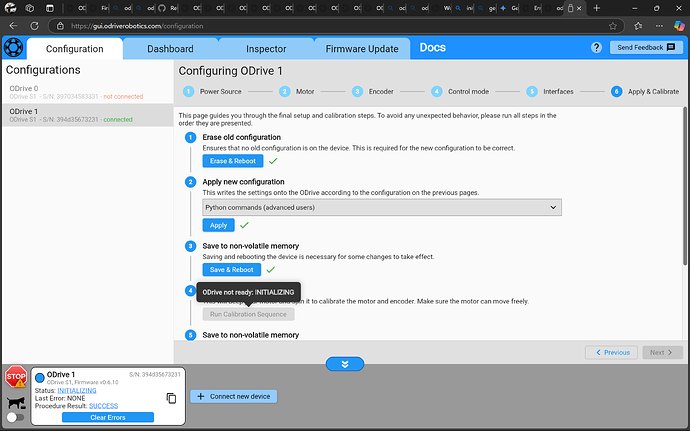
Task: Select the ODrive 1 configuration
Action: [88, 115]
